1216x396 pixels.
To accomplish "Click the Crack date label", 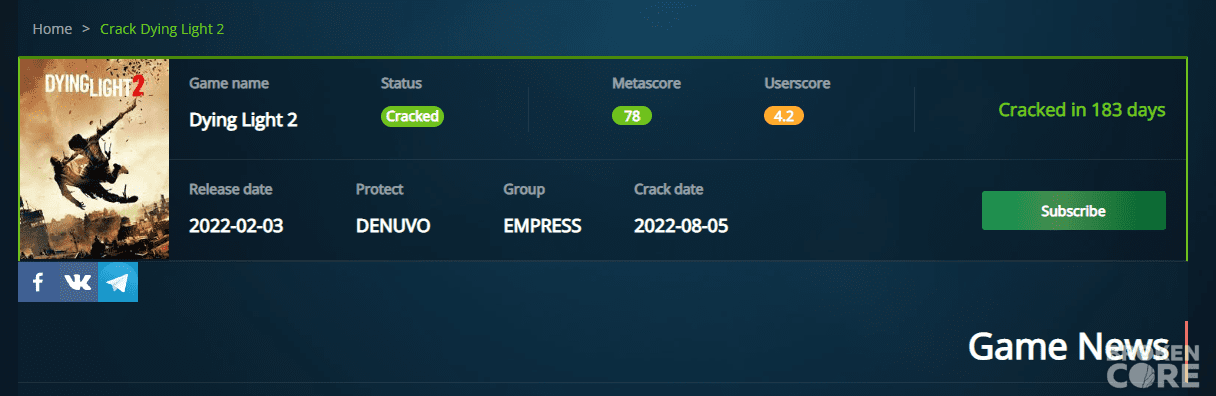I will 668,189.
